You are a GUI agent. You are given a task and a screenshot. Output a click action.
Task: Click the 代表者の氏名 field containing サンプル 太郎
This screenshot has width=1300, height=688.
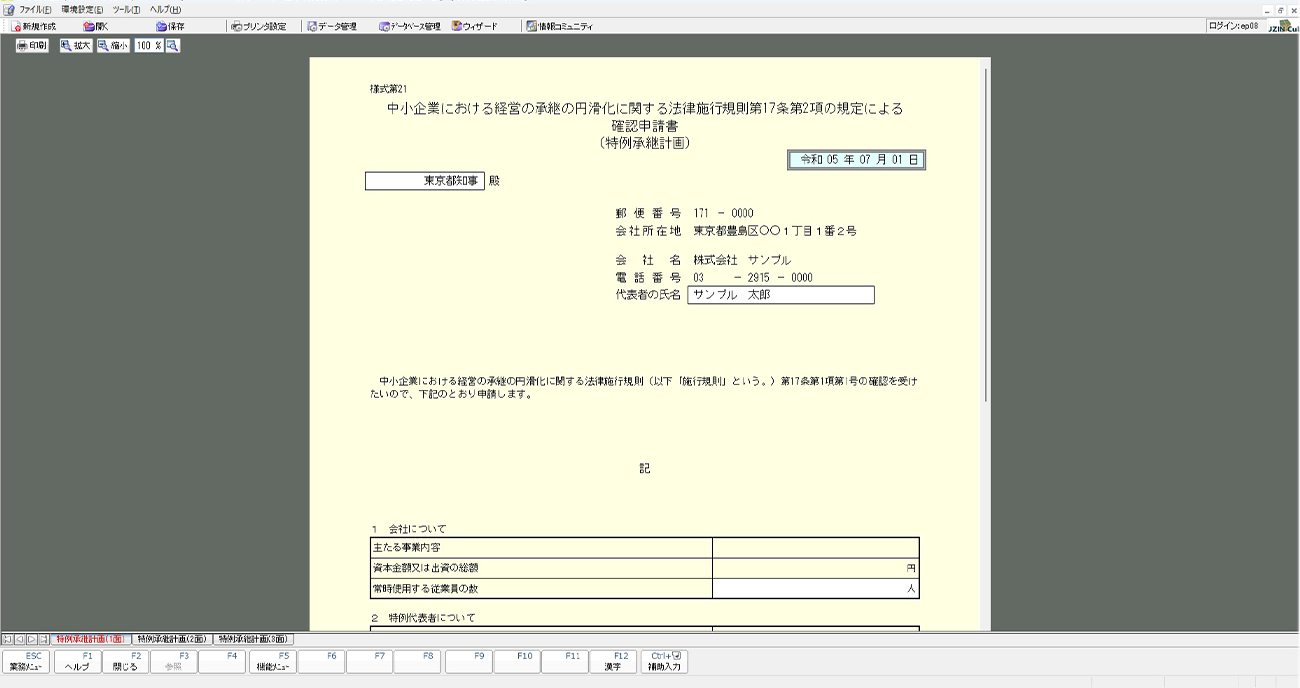tap(780, 295)
